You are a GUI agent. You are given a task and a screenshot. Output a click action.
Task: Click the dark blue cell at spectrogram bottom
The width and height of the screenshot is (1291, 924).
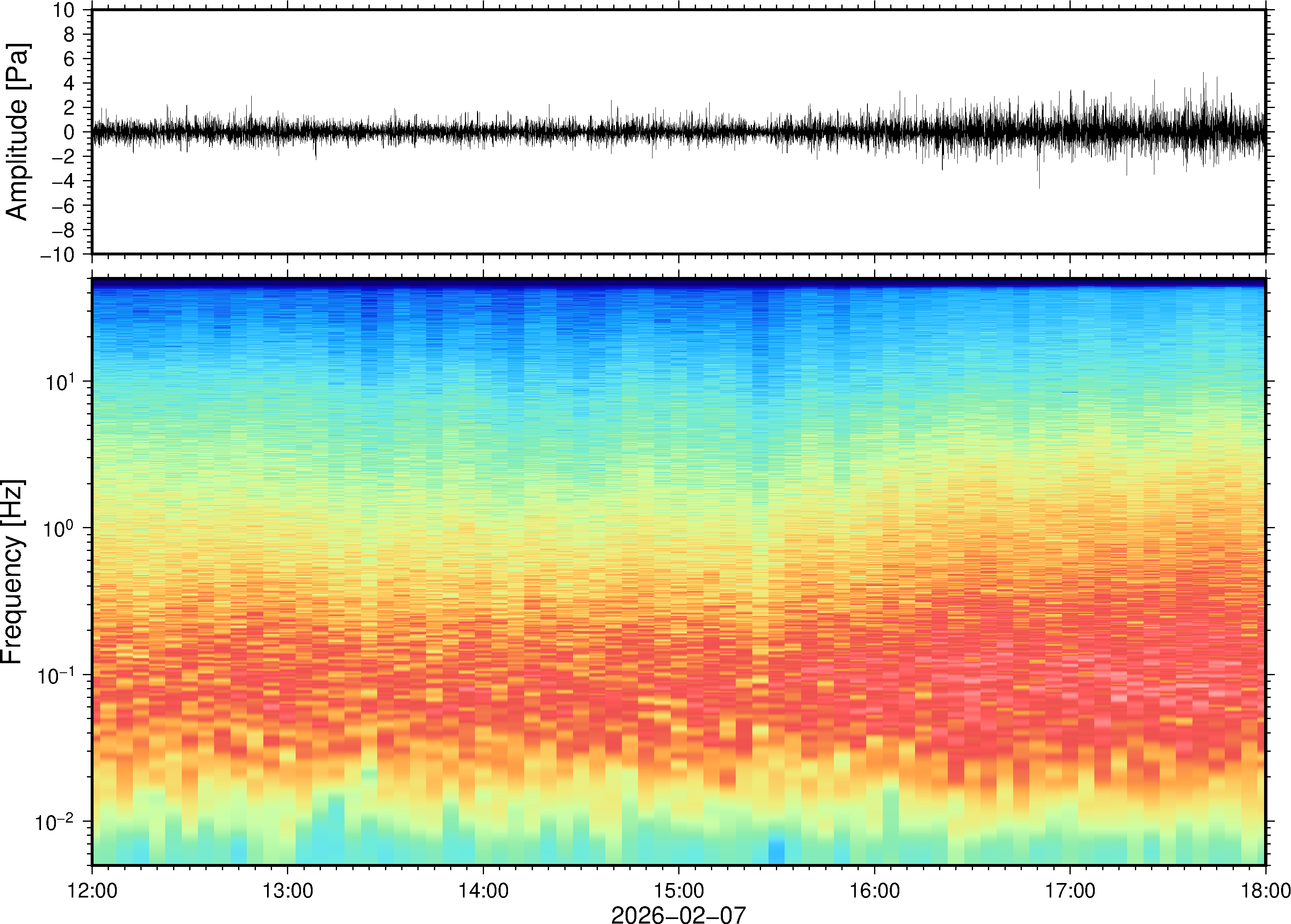(776, 854)
